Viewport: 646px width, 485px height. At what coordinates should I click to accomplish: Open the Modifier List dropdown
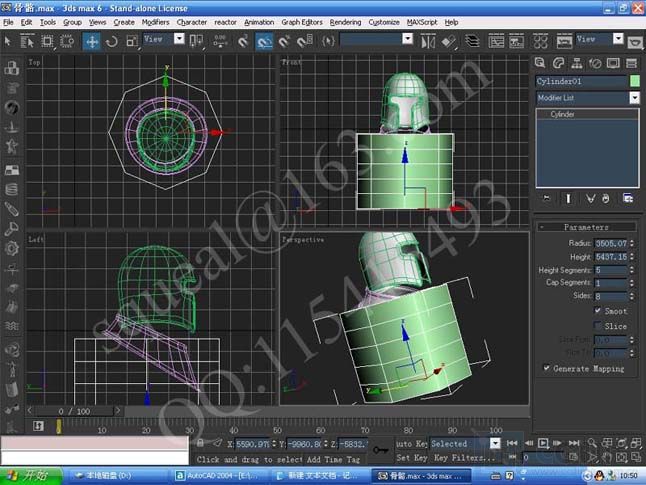click(634, 98)
